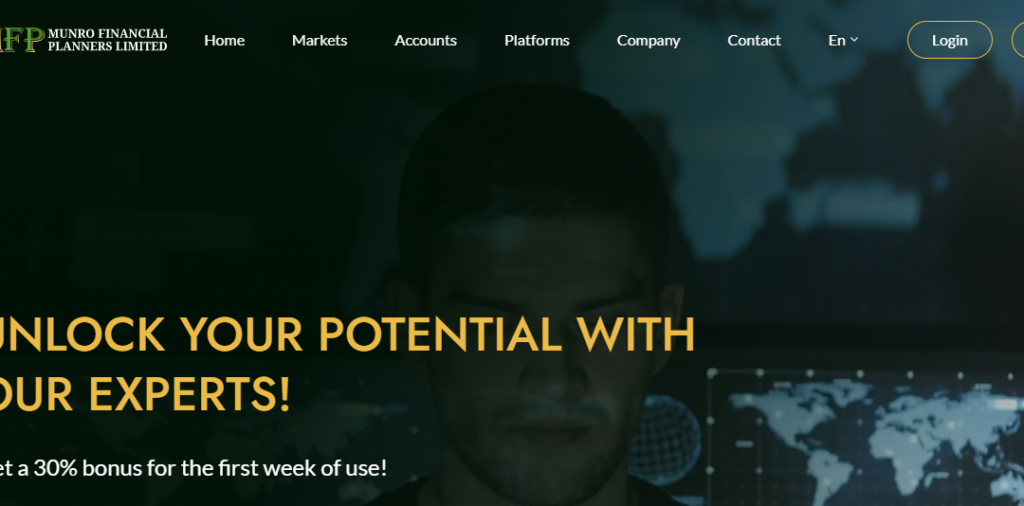Image resolution: width=1024 pixels, height=506 pixels.
Task: Click the 'Our experts!' headline line
Action: (144, 394)
